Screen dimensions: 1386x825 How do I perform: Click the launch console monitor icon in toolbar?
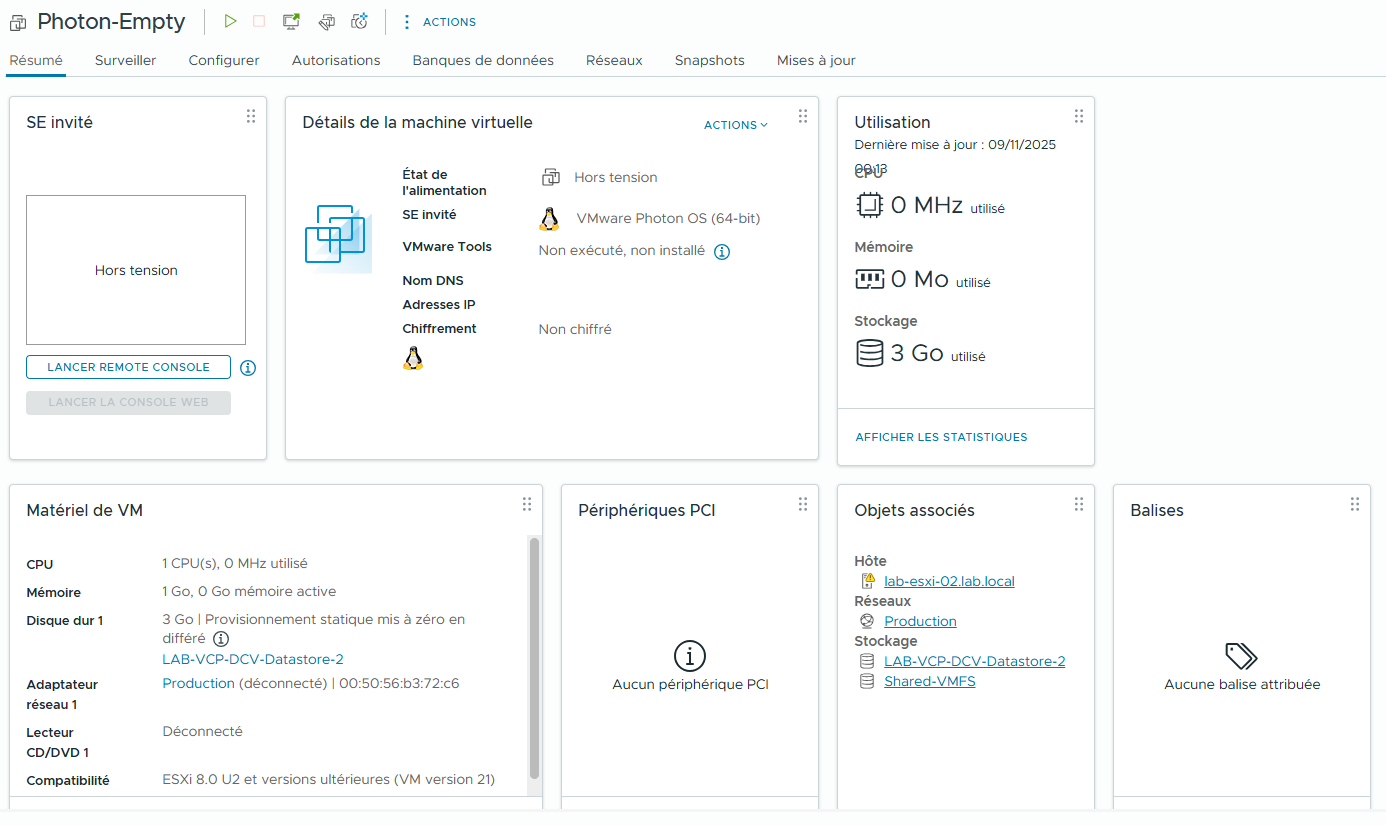coord(291,21)
